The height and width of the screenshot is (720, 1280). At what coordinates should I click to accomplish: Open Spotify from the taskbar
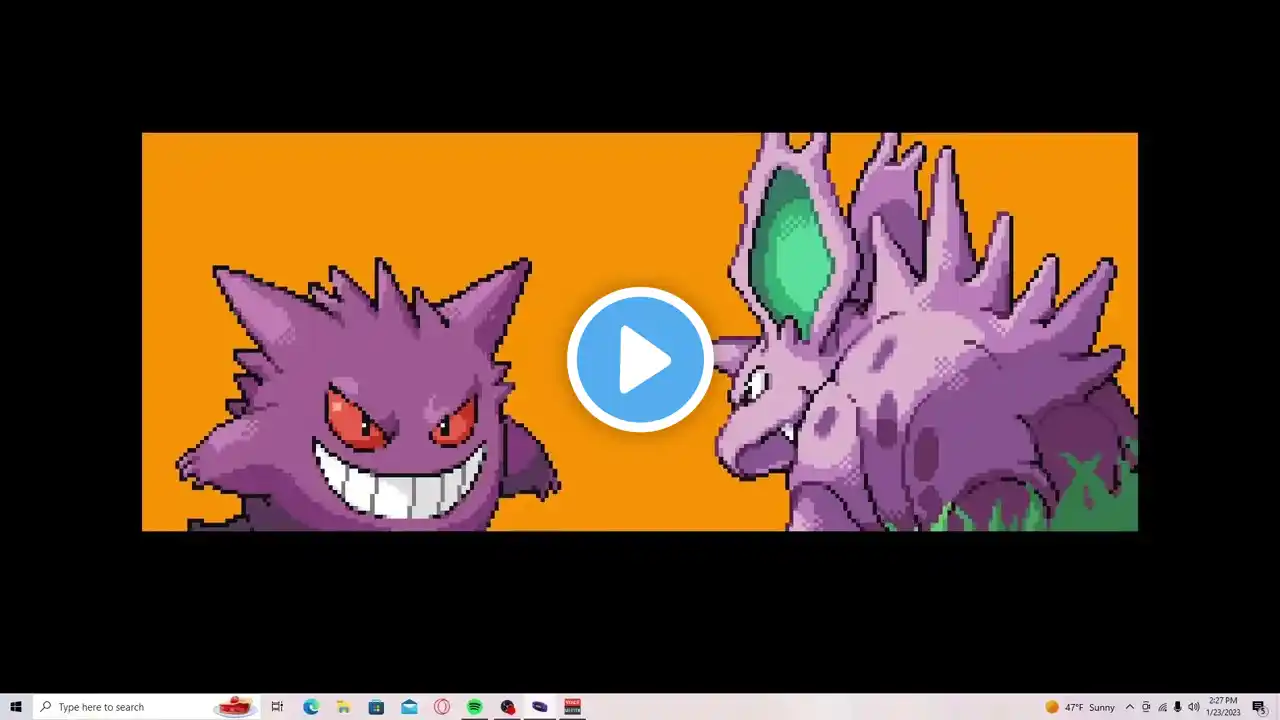[x=475, y=707]
